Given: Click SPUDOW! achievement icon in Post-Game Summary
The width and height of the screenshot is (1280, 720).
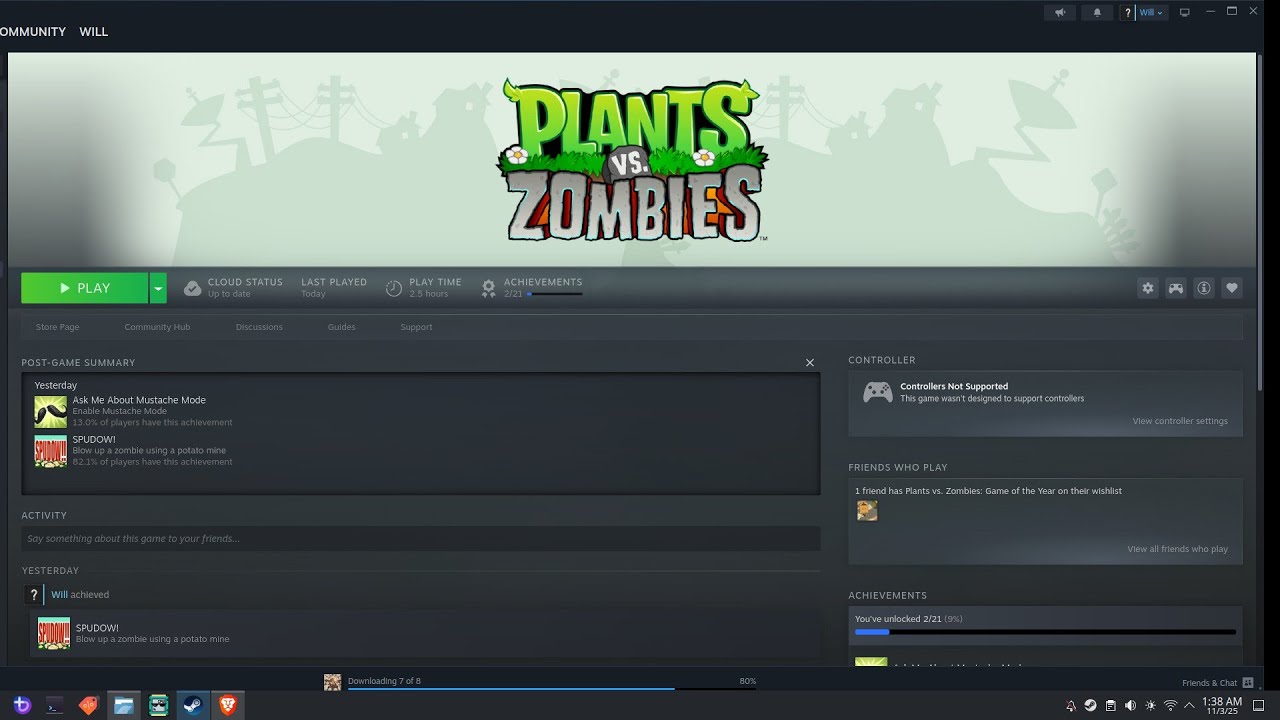Looking at the screenshot, I should coord(51,451).
